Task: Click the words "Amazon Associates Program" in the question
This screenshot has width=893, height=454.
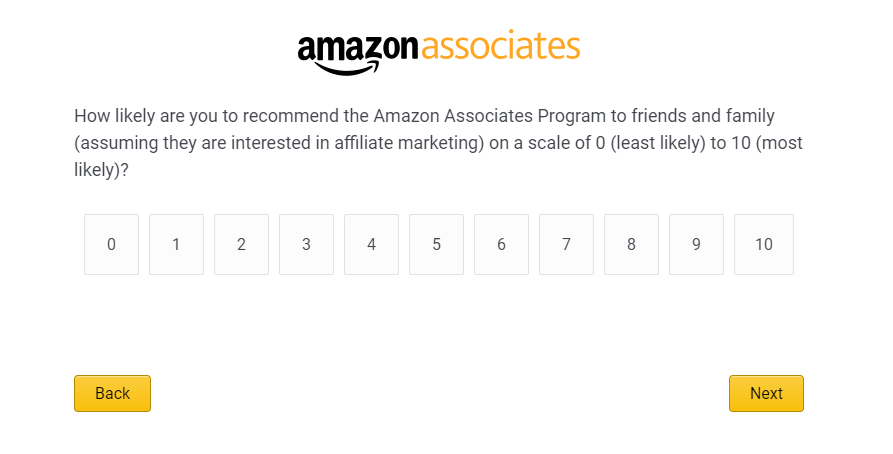Action: pos(471,116)
